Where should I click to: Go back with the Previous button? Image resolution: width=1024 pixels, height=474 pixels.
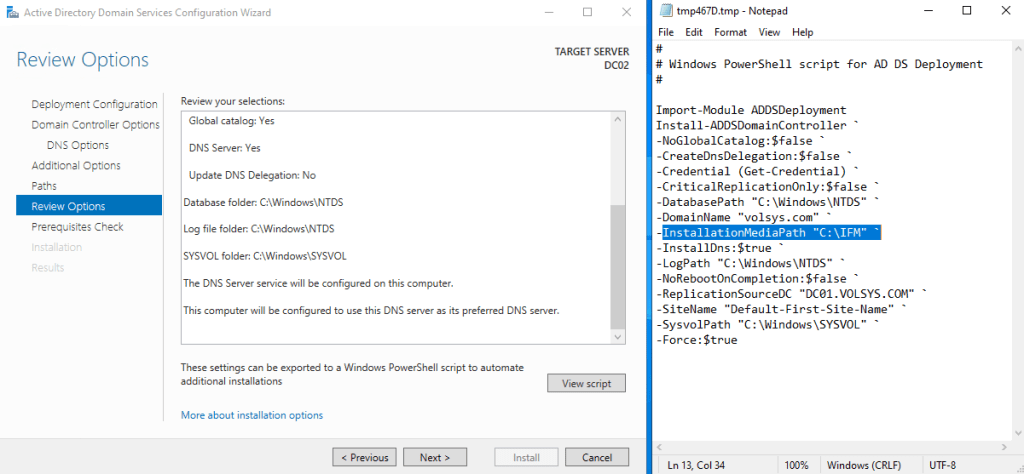coord(365,457)
